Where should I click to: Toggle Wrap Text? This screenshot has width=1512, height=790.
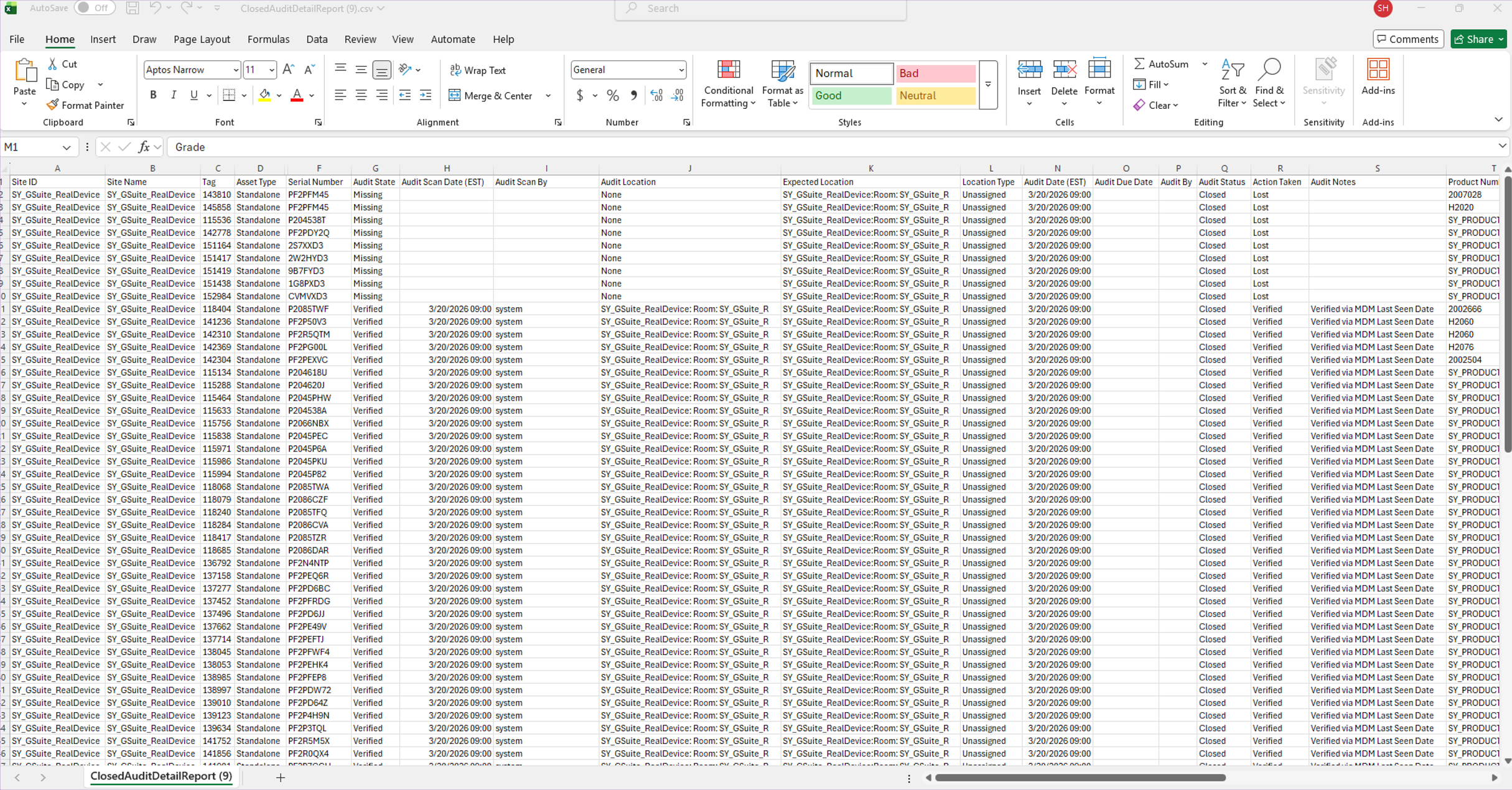pos(478,70)
